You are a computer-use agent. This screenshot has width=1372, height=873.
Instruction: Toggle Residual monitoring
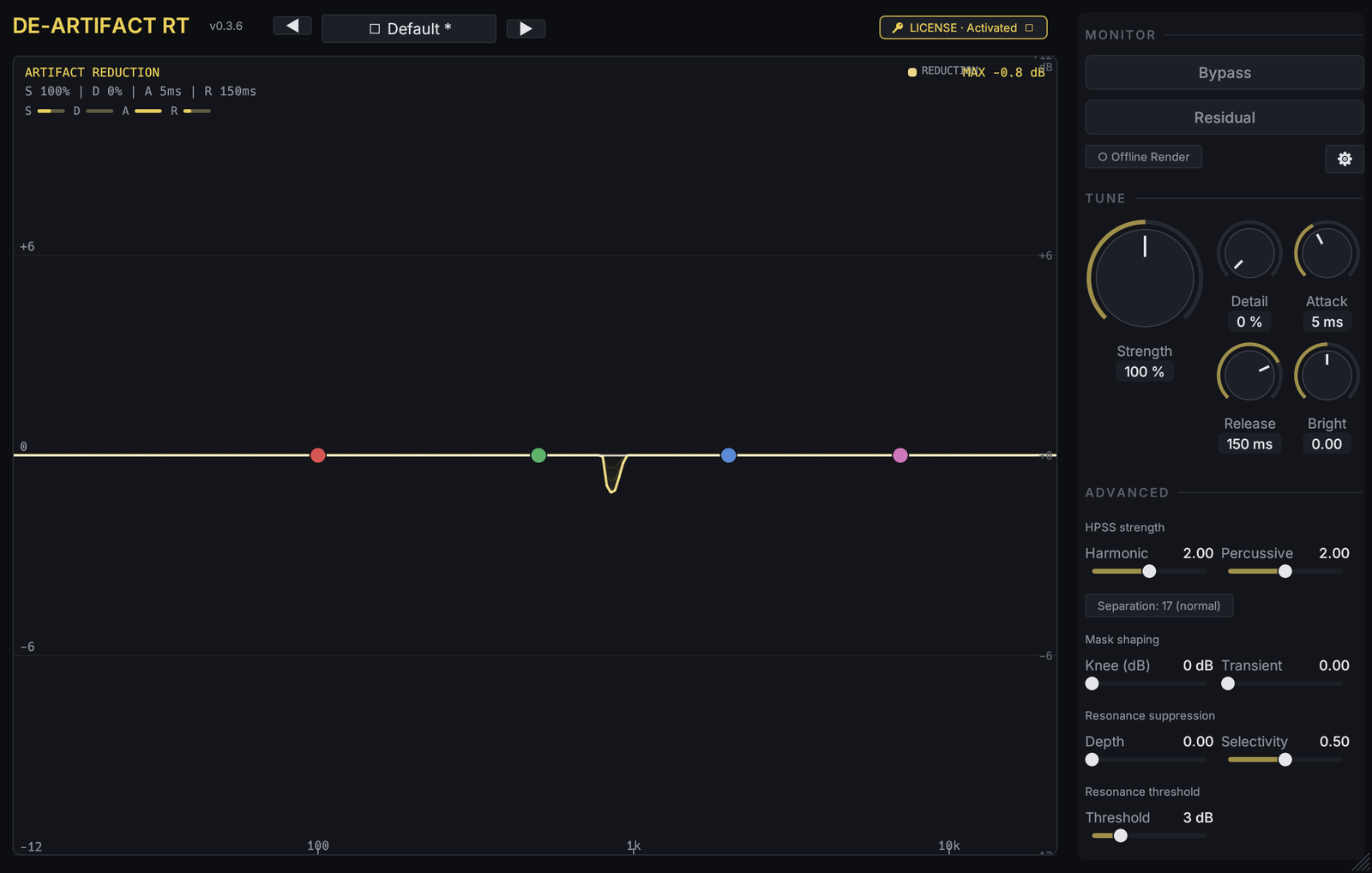pyautogui.click(x=1225, y=117)
